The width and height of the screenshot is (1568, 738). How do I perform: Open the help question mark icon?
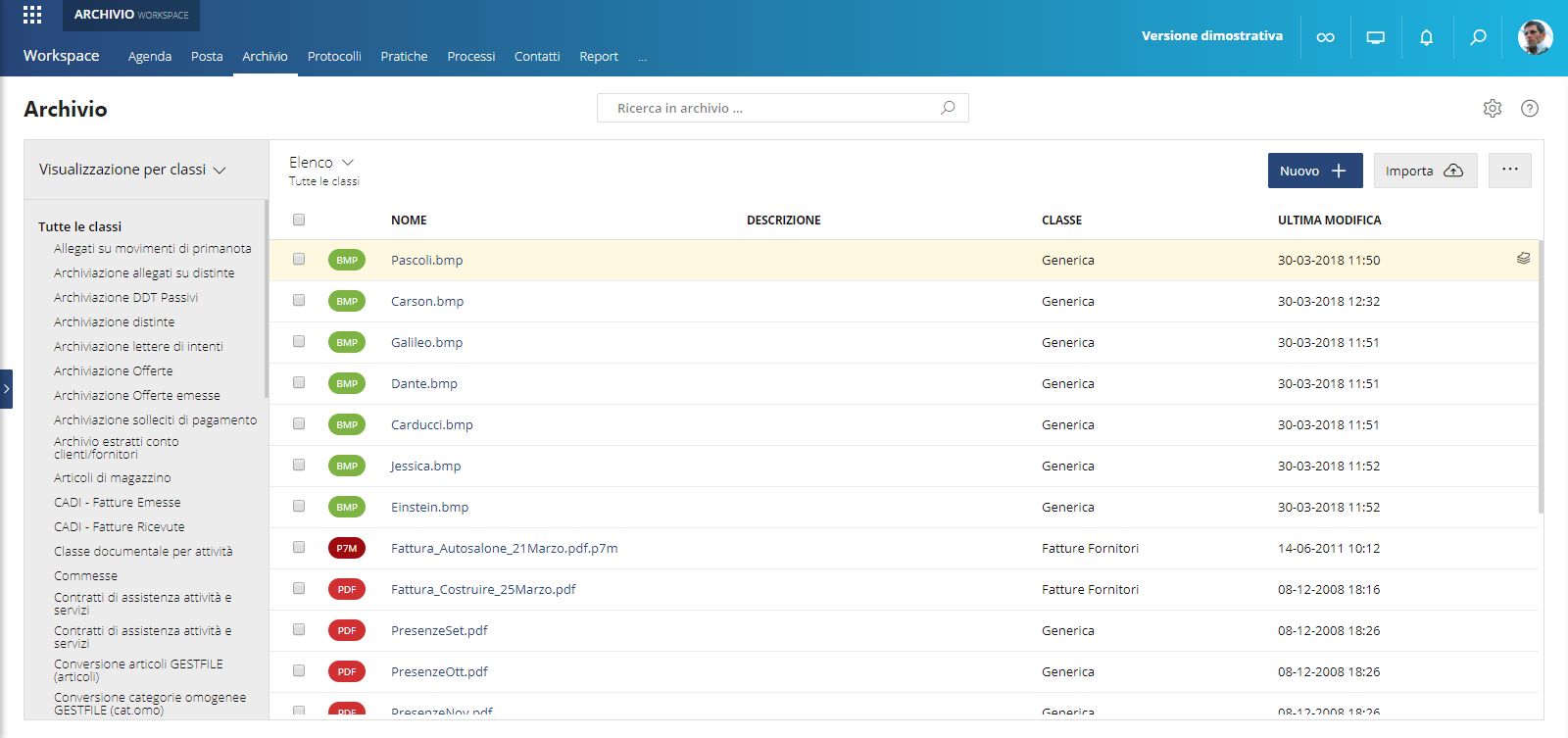1530,109
